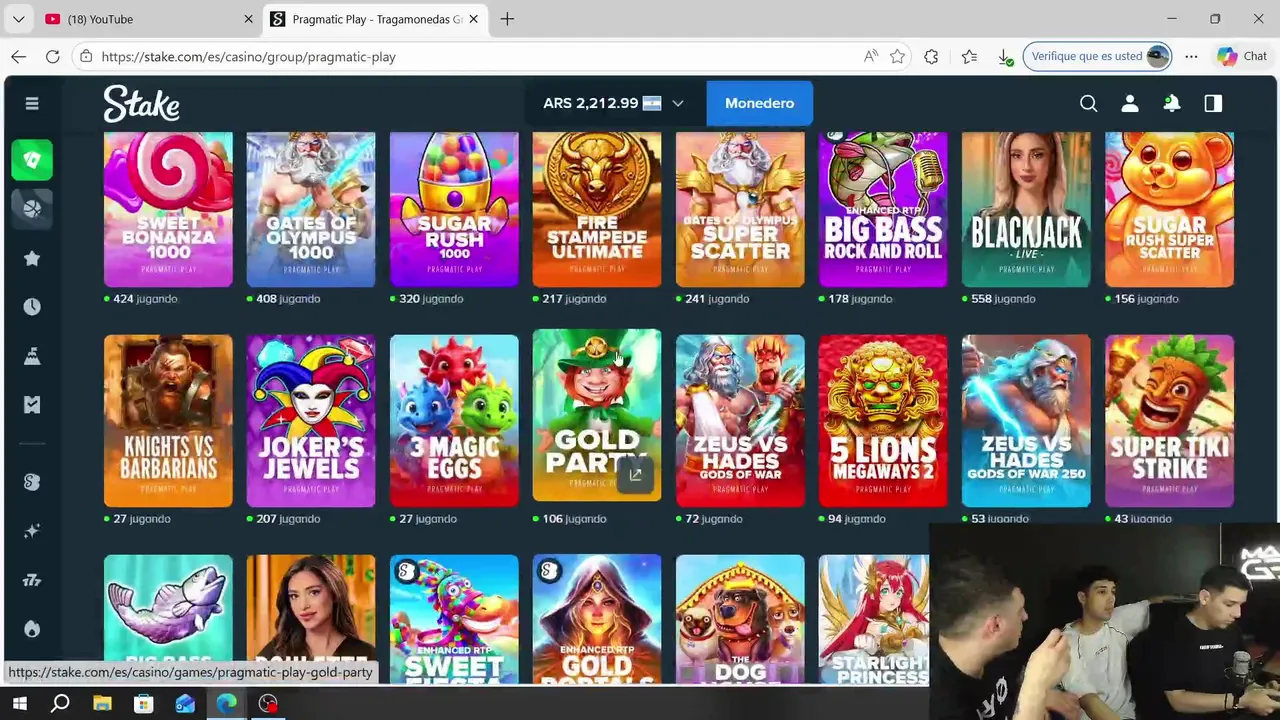Open 3 Magic Eggs game
Screen dimensions: 1280x720
[454, 421]
